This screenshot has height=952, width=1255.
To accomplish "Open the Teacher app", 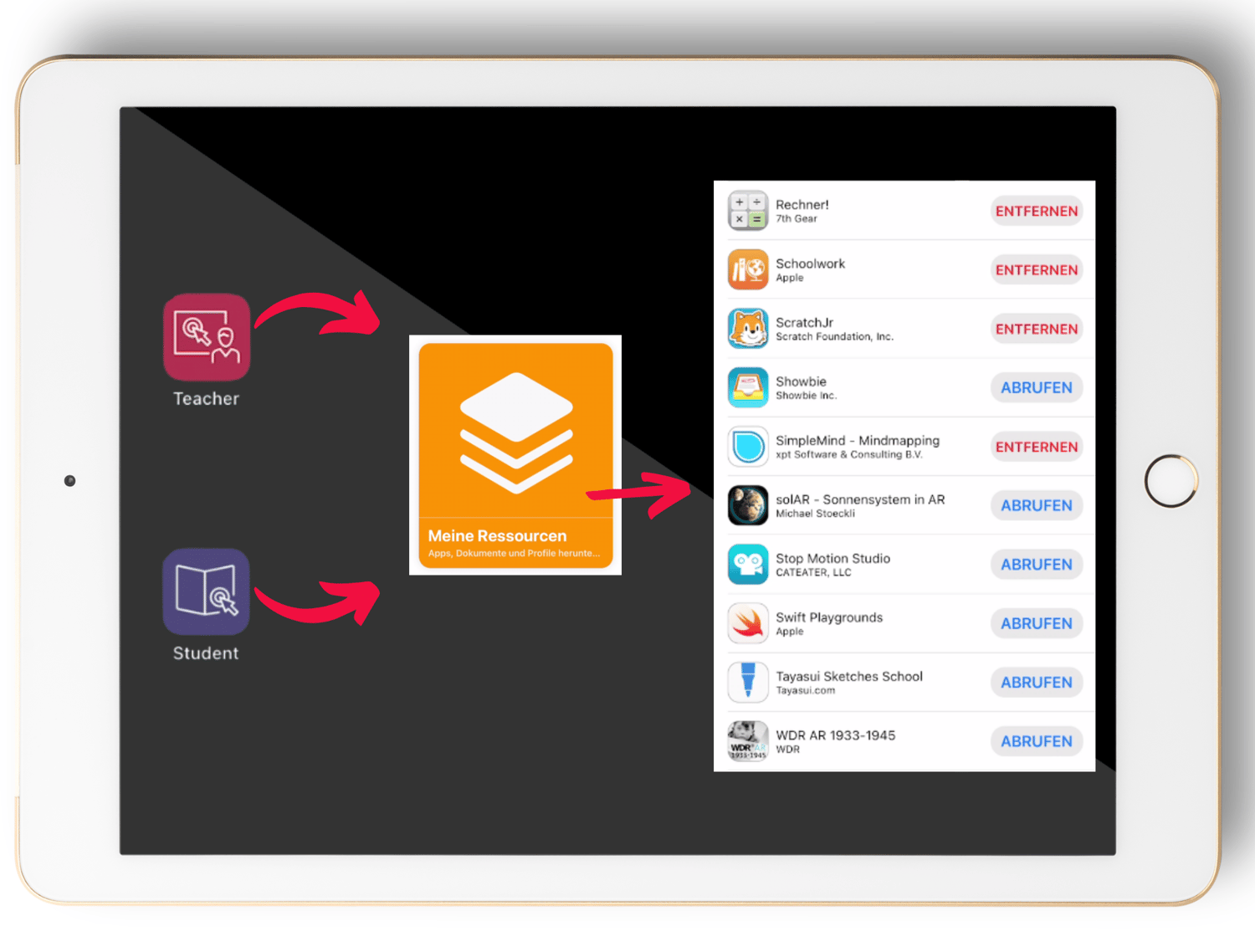I will [x=206, y=338].
